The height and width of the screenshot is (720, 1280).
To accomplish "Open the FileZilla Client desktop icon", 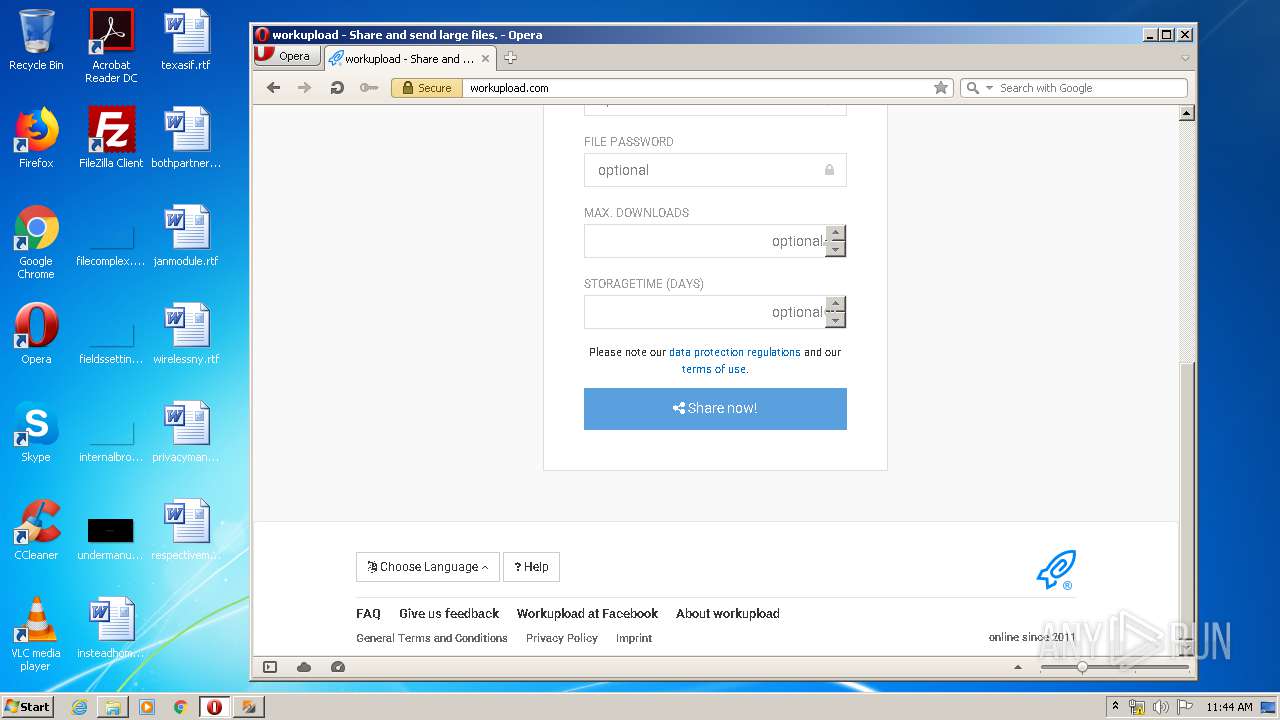I will pyautogui.click(x=111, y=138).
